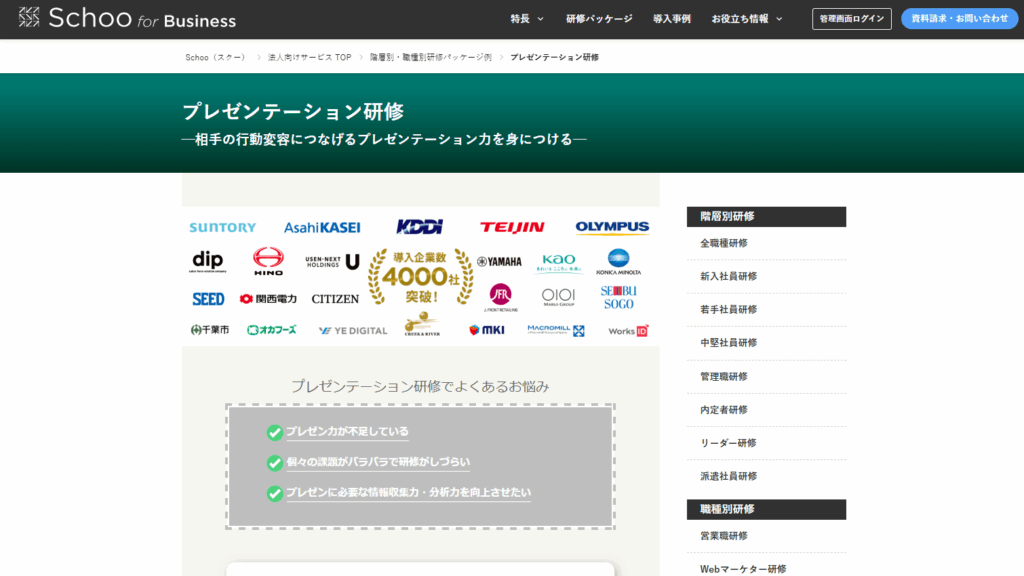
Task: Open 新入社員研修 in the sidebar
Action: 728,276
